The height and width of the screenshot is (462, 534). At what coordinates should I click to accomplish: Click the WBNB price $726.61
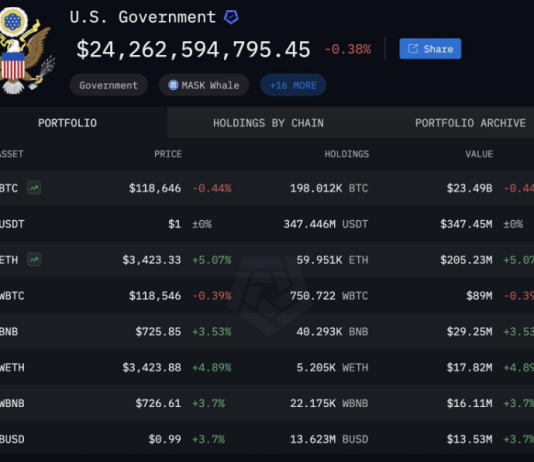coord(158,403)
